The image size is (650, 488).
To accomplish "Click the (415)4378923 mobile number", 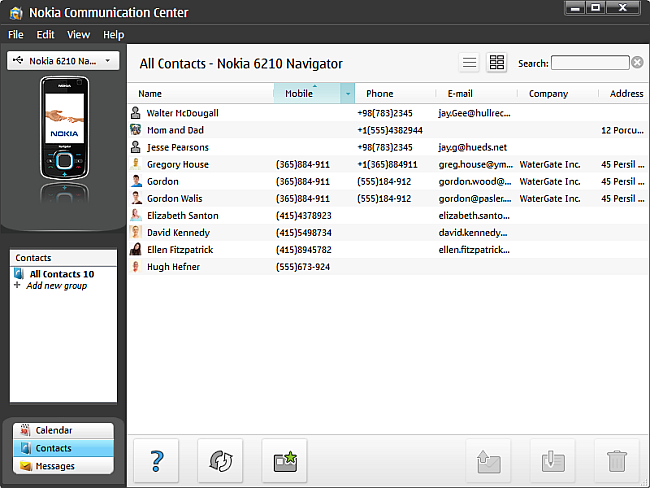I will tap(303, 216).
